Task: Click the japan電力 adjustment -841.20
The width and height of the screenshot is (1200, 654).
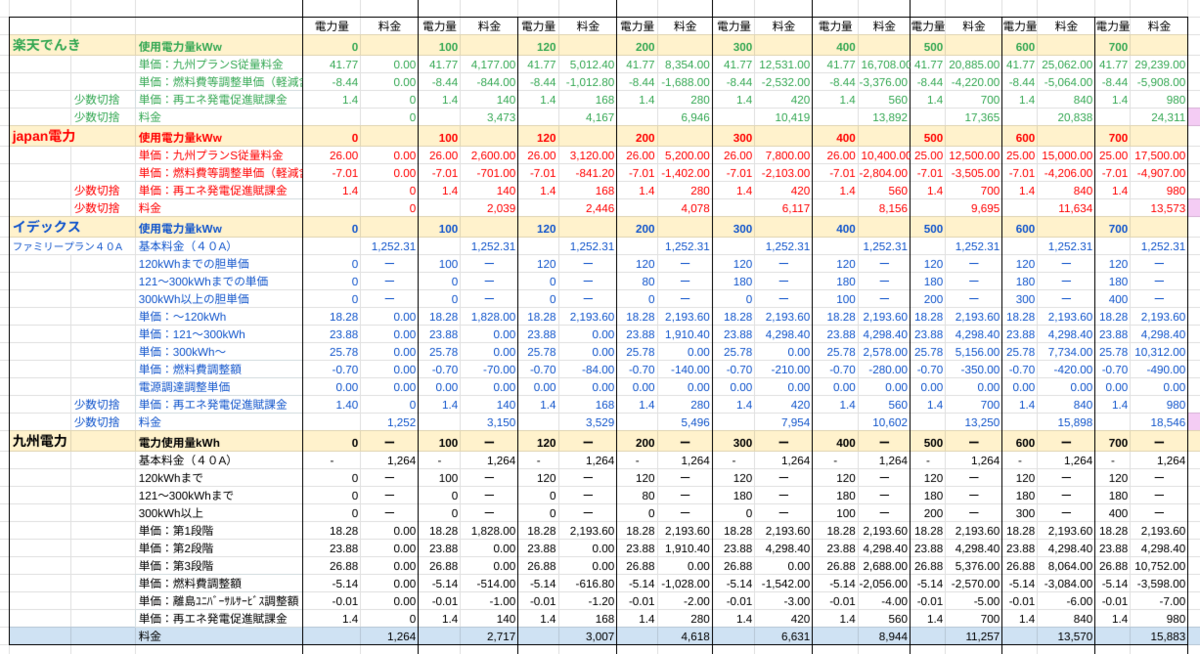Action: pos(593,173)
